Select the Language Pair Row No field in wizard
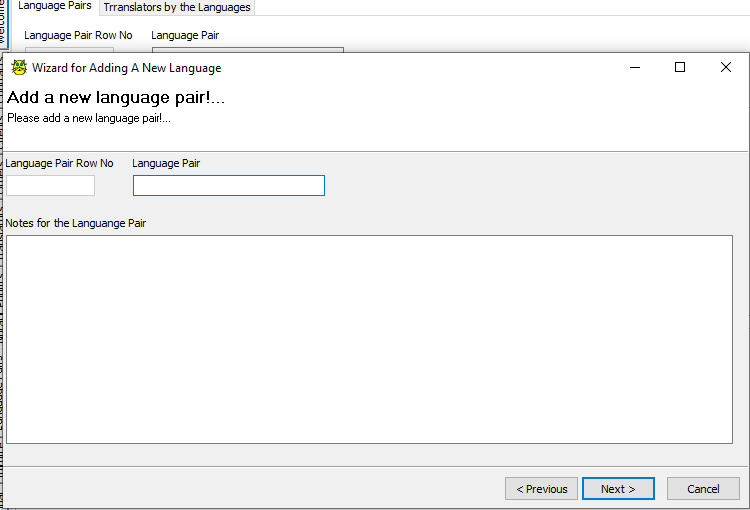 coord(50,186)
